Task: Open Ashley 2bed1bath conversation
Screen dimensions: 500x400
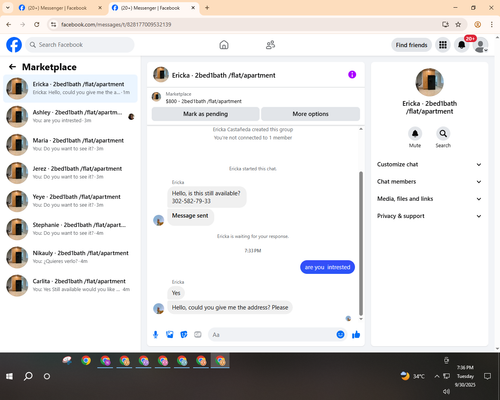Action: click(x=70, y=116)
